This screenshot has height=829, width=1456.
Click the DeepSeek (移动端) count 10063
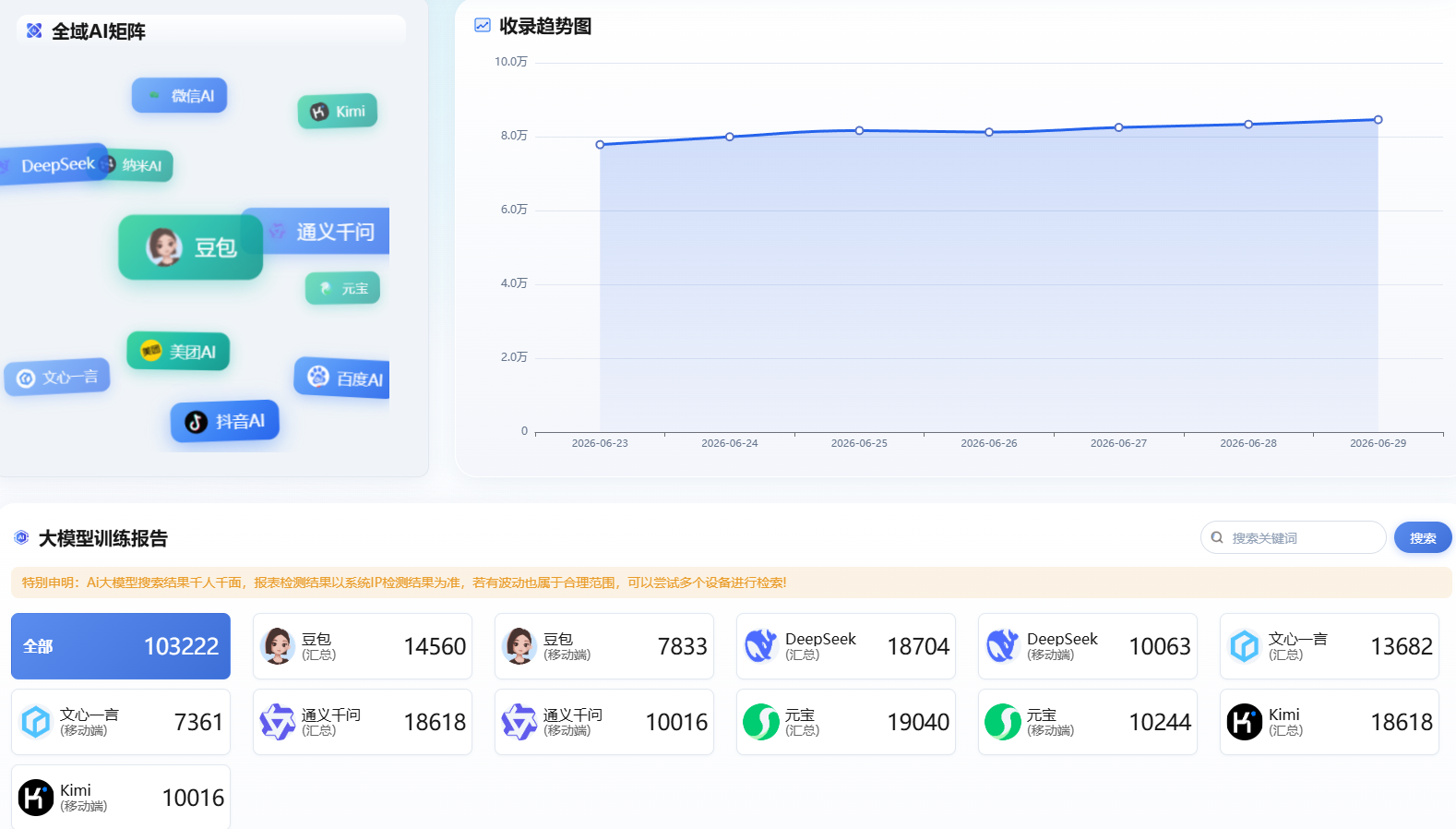point(1160,646)
